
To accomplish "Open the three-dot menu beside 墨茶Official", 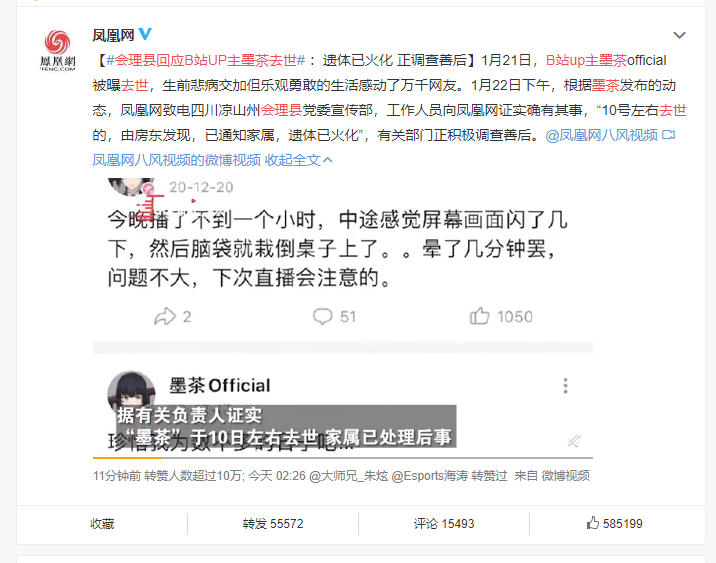I will 565,386.
